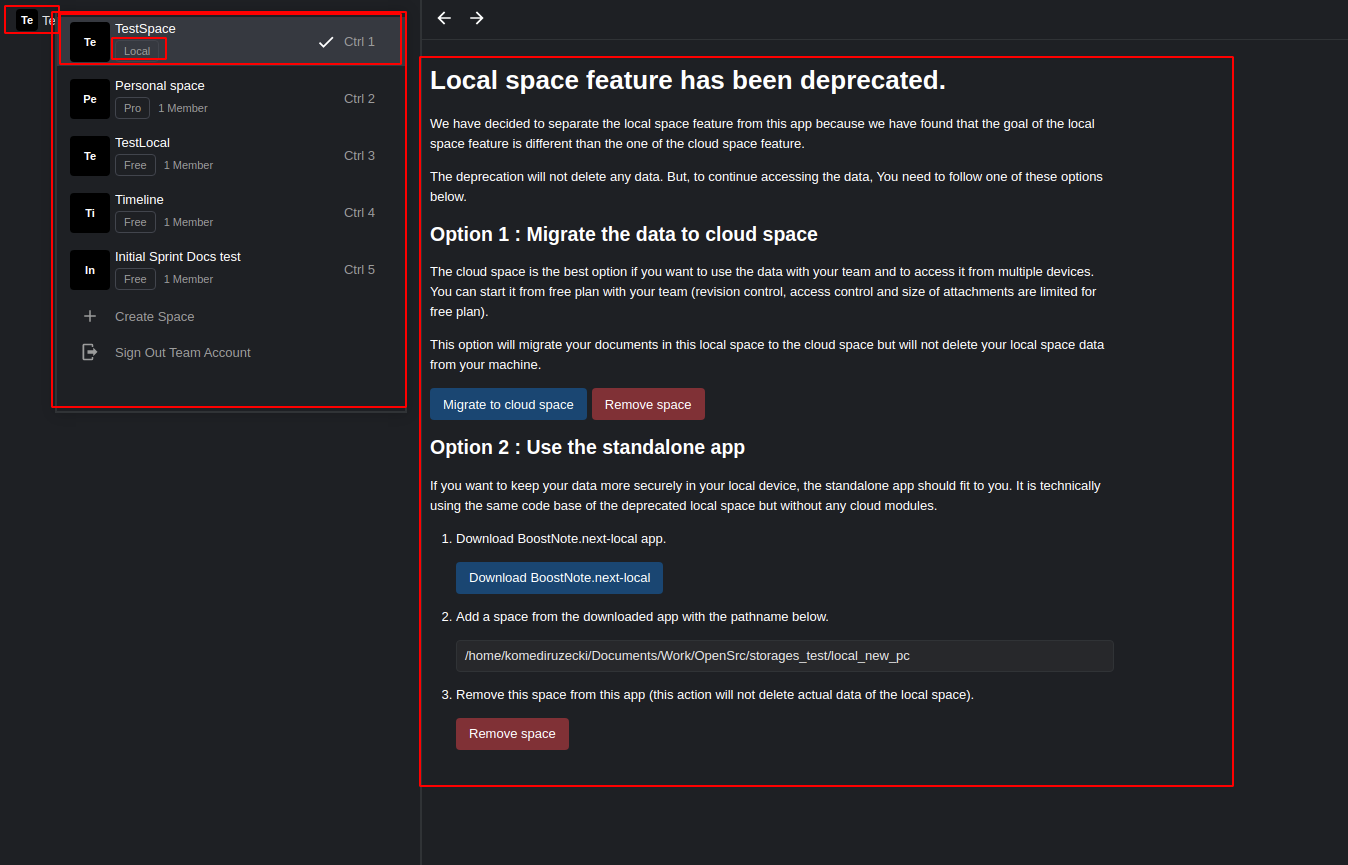1348x865 pixels.
Task: Click the Local badge on TestSpace
Action: click(138, 51)
